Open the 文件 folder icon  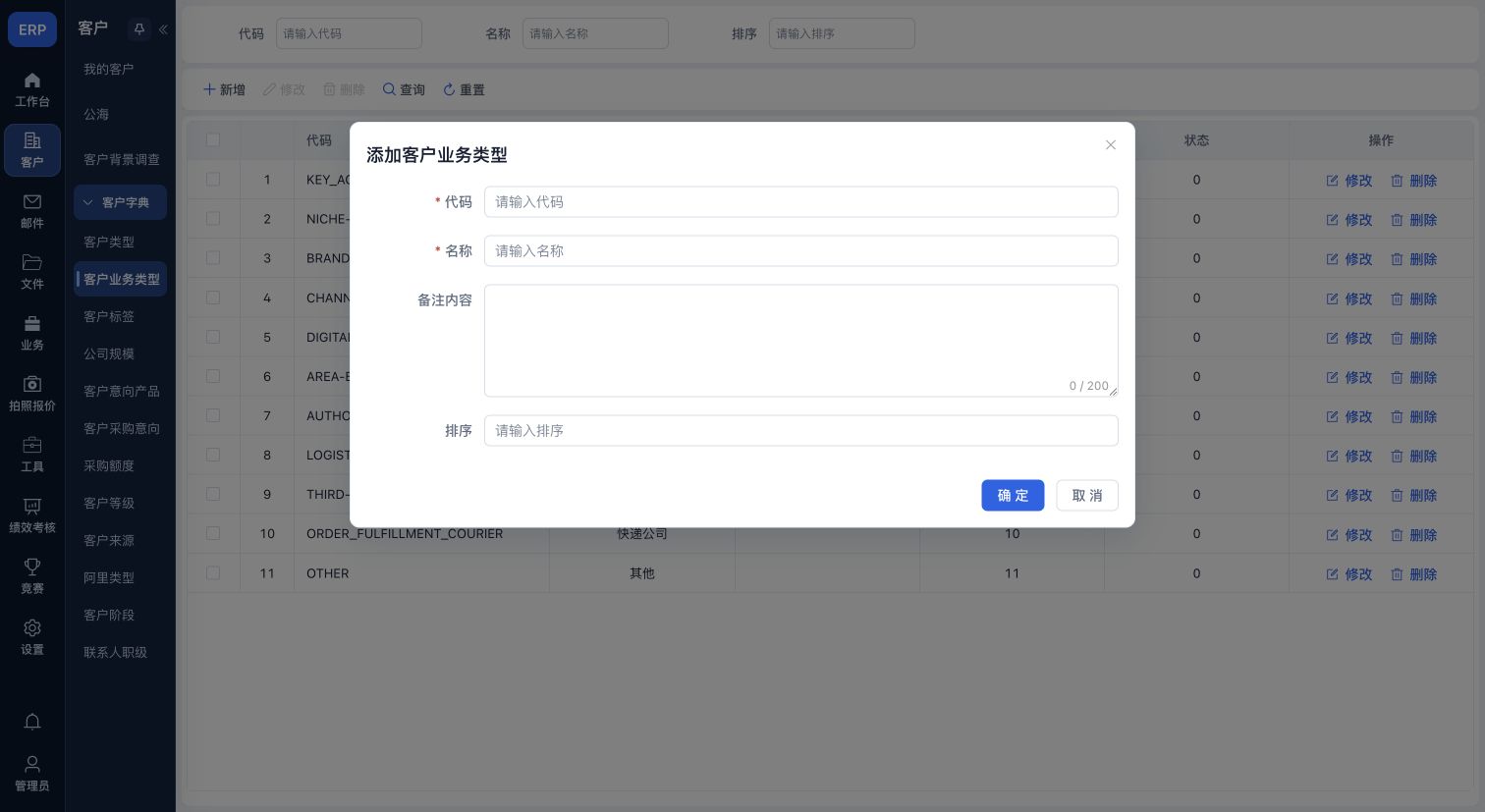[32, 263]
